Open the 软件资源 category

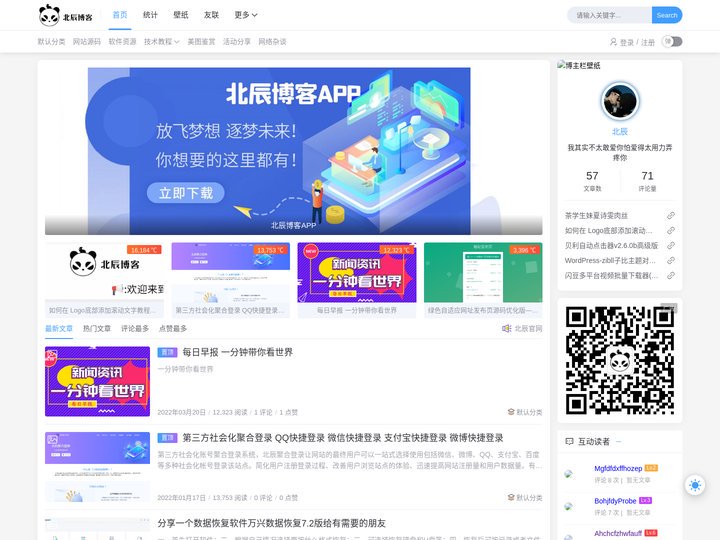pyautogui.click(x=122, y=42)
